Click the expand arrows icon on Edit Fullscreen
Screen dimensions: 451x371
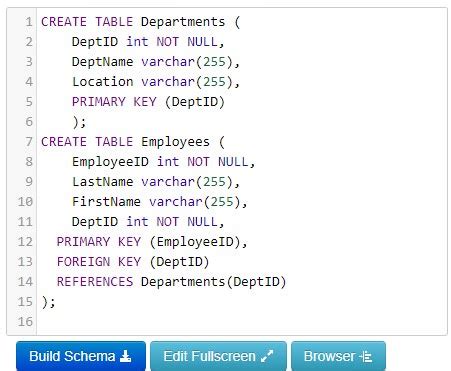click(267, 356)
